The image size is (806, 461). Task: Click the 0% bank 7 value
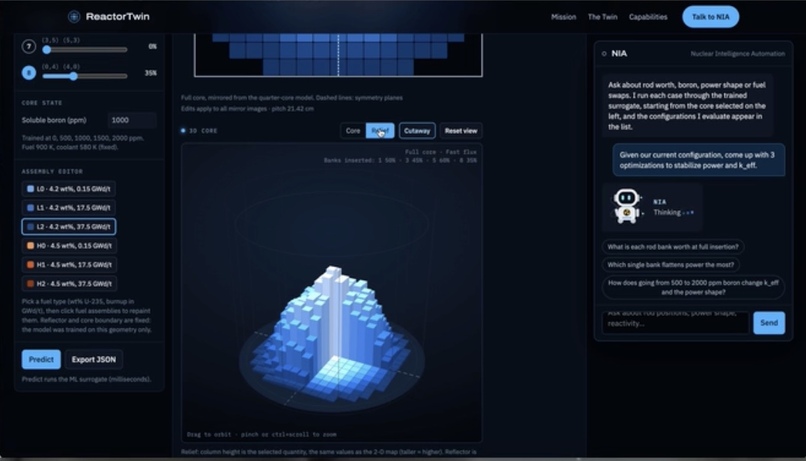point(152,46)
